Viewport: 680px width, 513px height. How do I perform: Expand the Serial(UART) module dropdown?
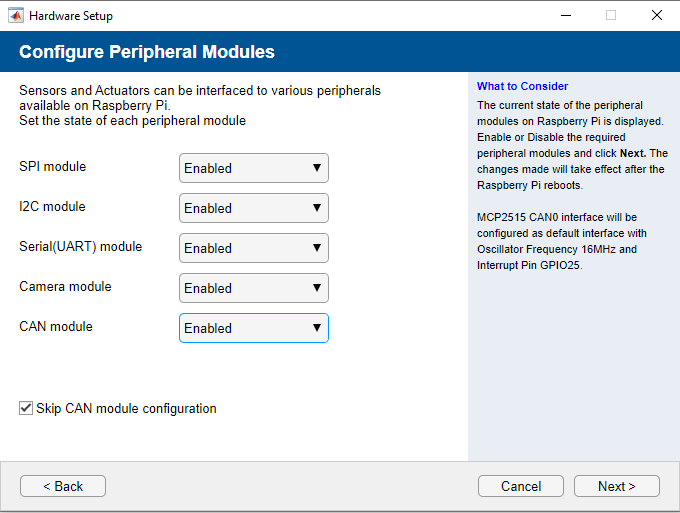pyautogui.click(x=253, y=248)
